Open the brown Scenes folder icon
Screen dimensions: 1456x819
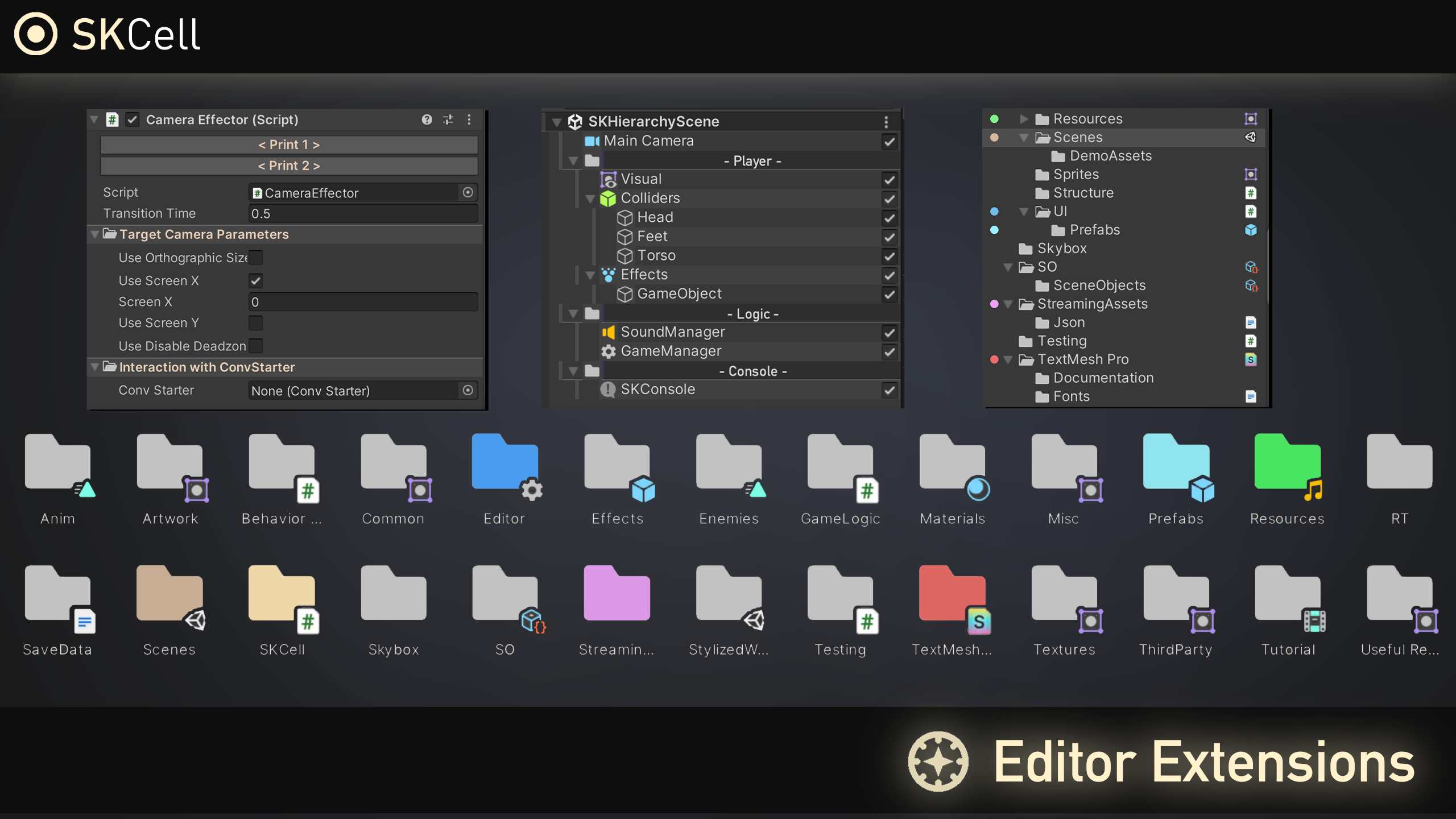click(x=170, y=597)
